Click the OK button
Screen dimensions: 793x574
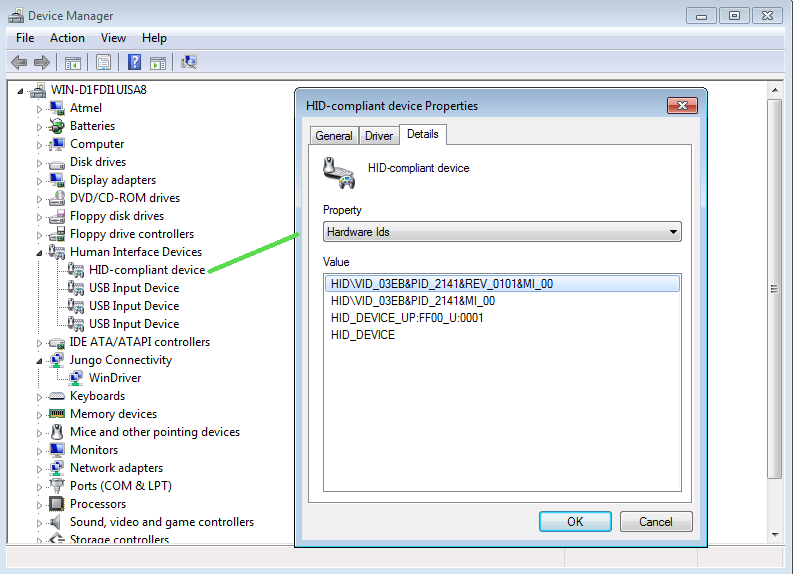(575, 521)
